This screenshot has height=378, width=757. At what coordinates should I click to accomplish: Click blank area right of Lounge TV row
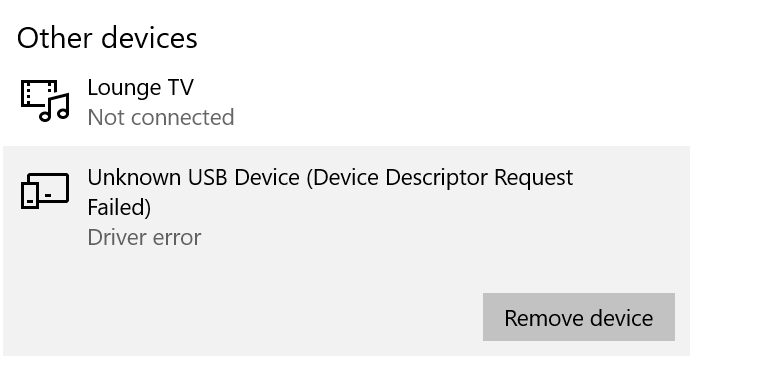(459, 102)
